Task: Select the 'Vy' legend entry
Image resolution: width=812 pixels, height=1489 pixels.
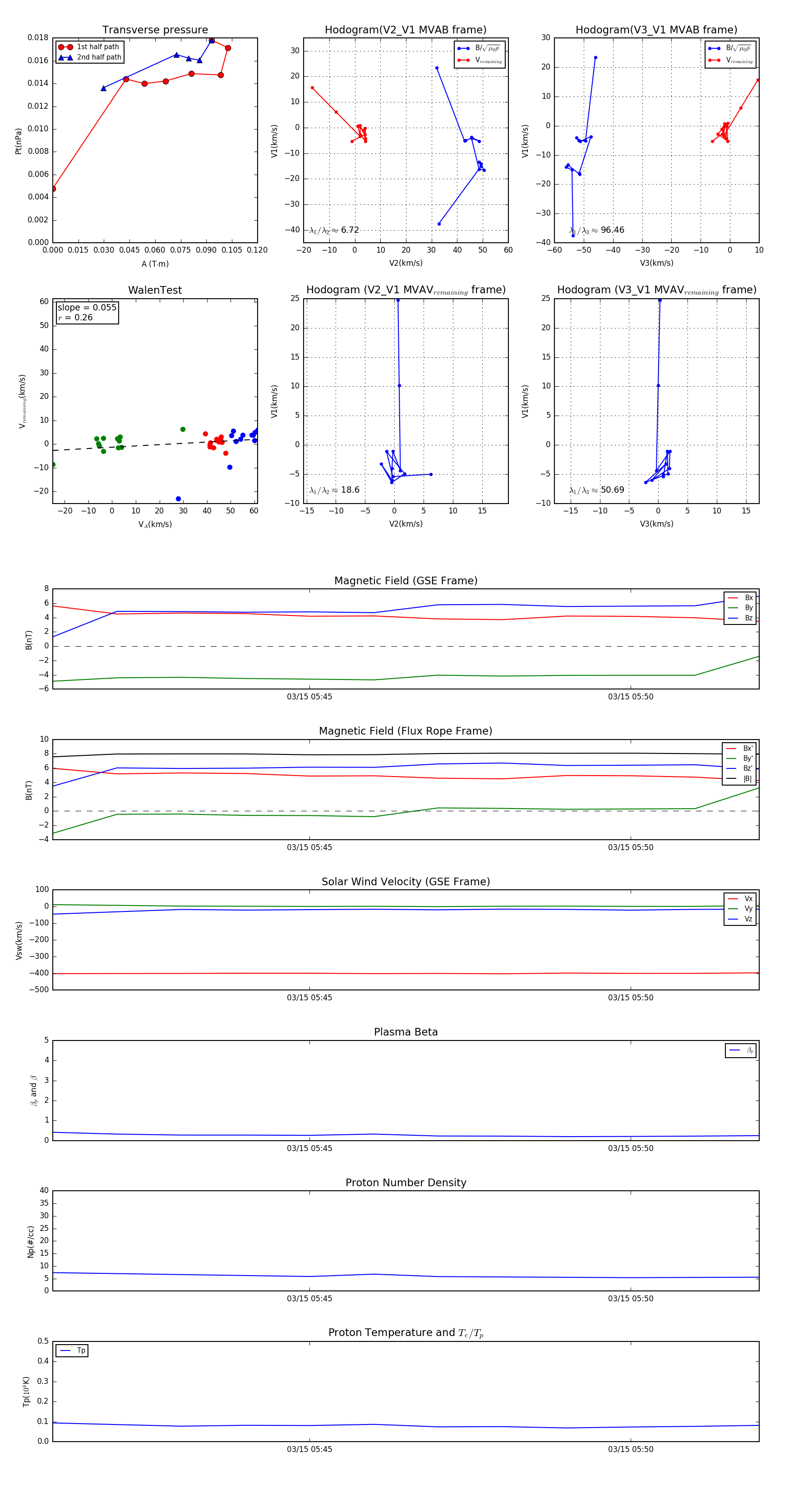Action: click(x=740, y=909)
